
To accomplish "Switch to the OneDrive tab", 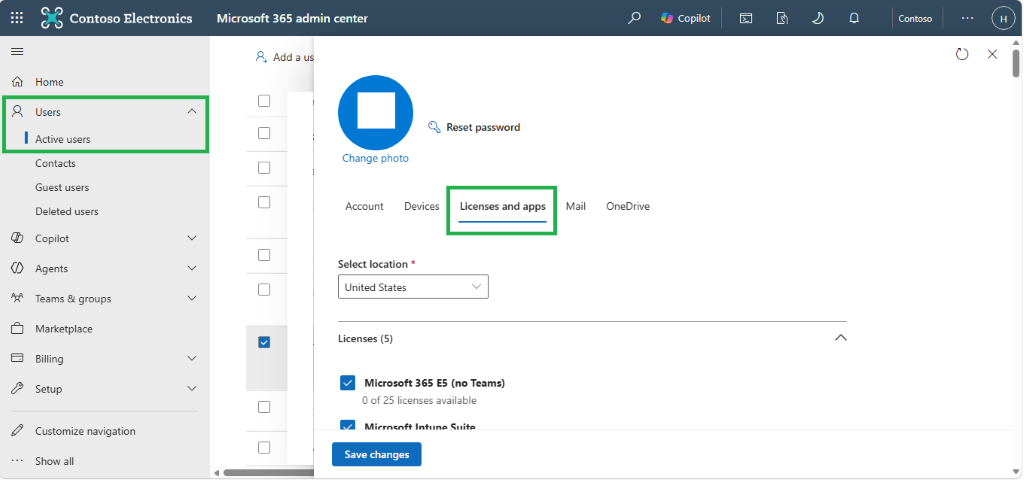I will (x=628, y=206).
